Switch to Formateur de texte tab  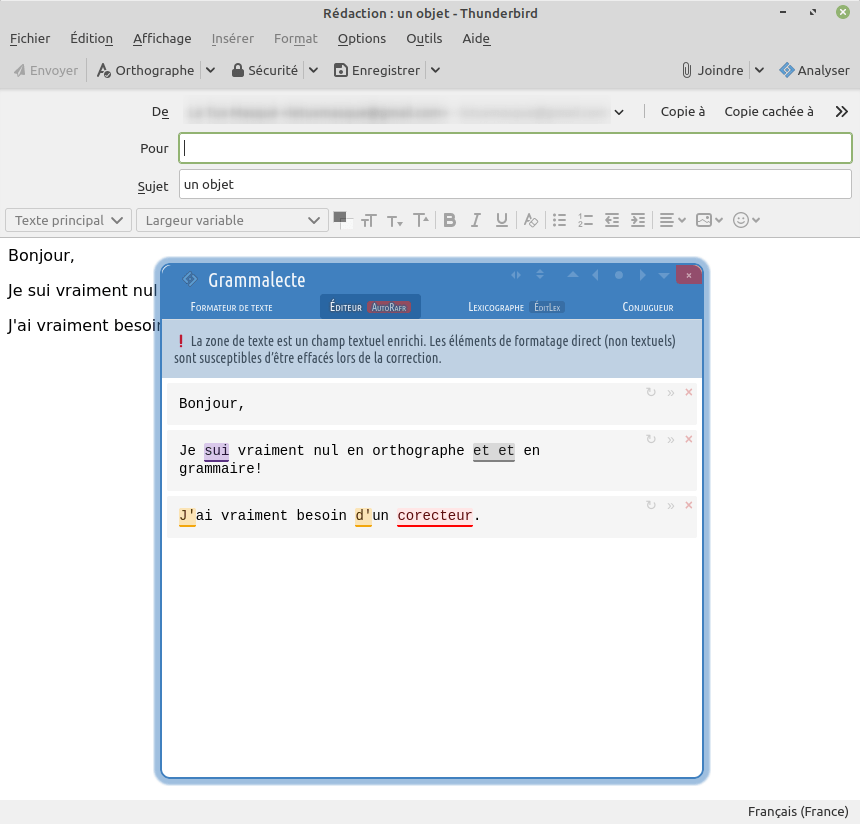point(231,307)
